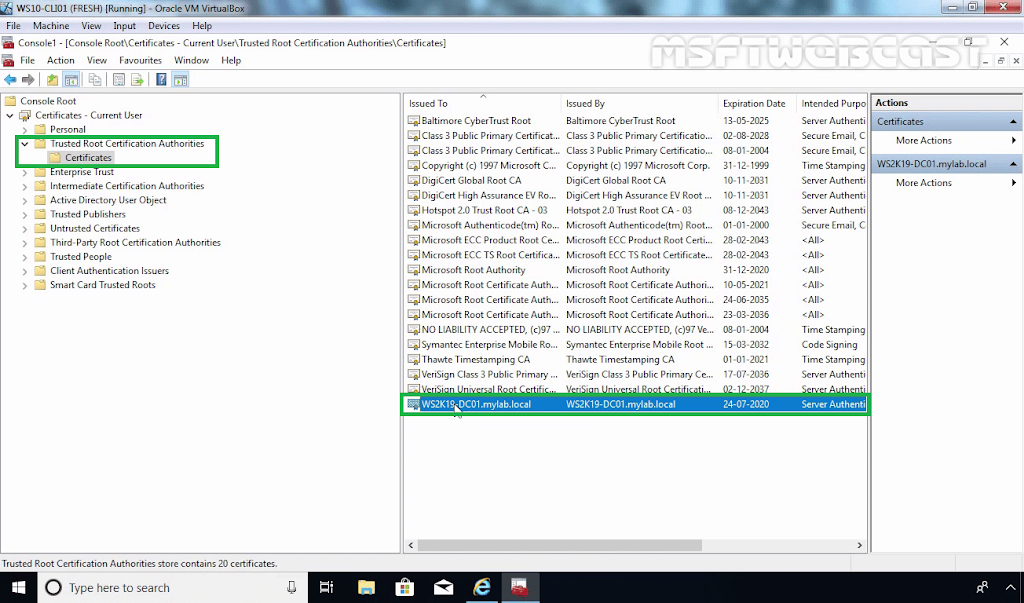Open the VirtualBox Machine menu
The width and height of the screenshot is (1024, 603).
tap(51, 26)
